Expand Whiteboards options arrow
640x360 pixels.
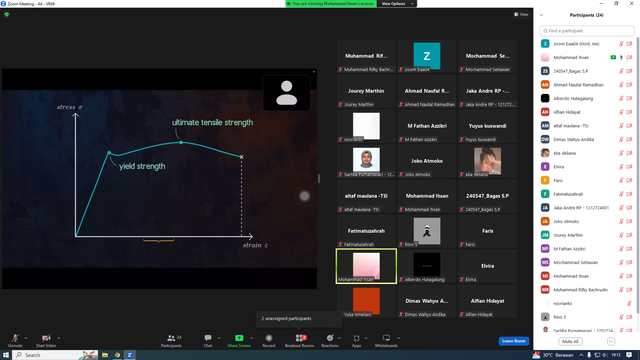click(398, 338)
